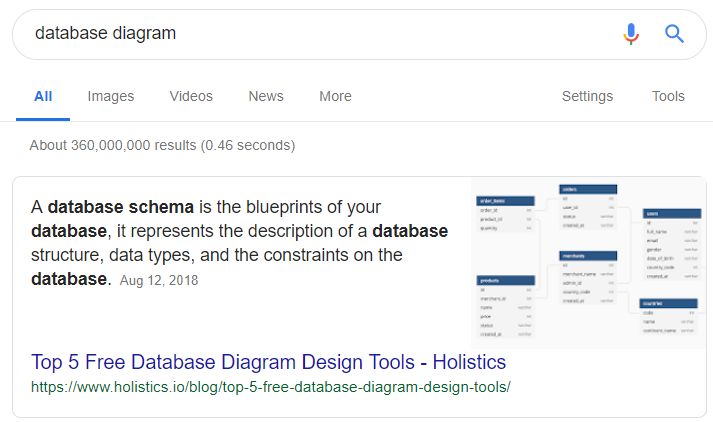Open 'Top 5 Free Database Diagram Design Tools' link

coord(268,362)
